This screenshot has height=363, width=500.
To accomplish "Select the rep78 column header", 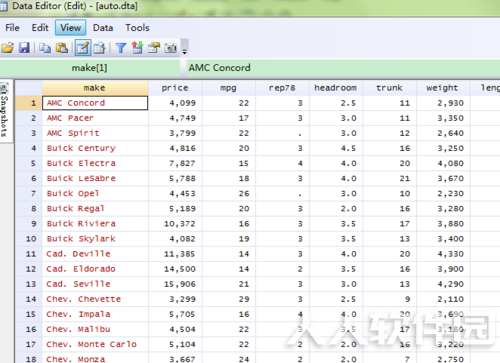I will click(282, 88).
